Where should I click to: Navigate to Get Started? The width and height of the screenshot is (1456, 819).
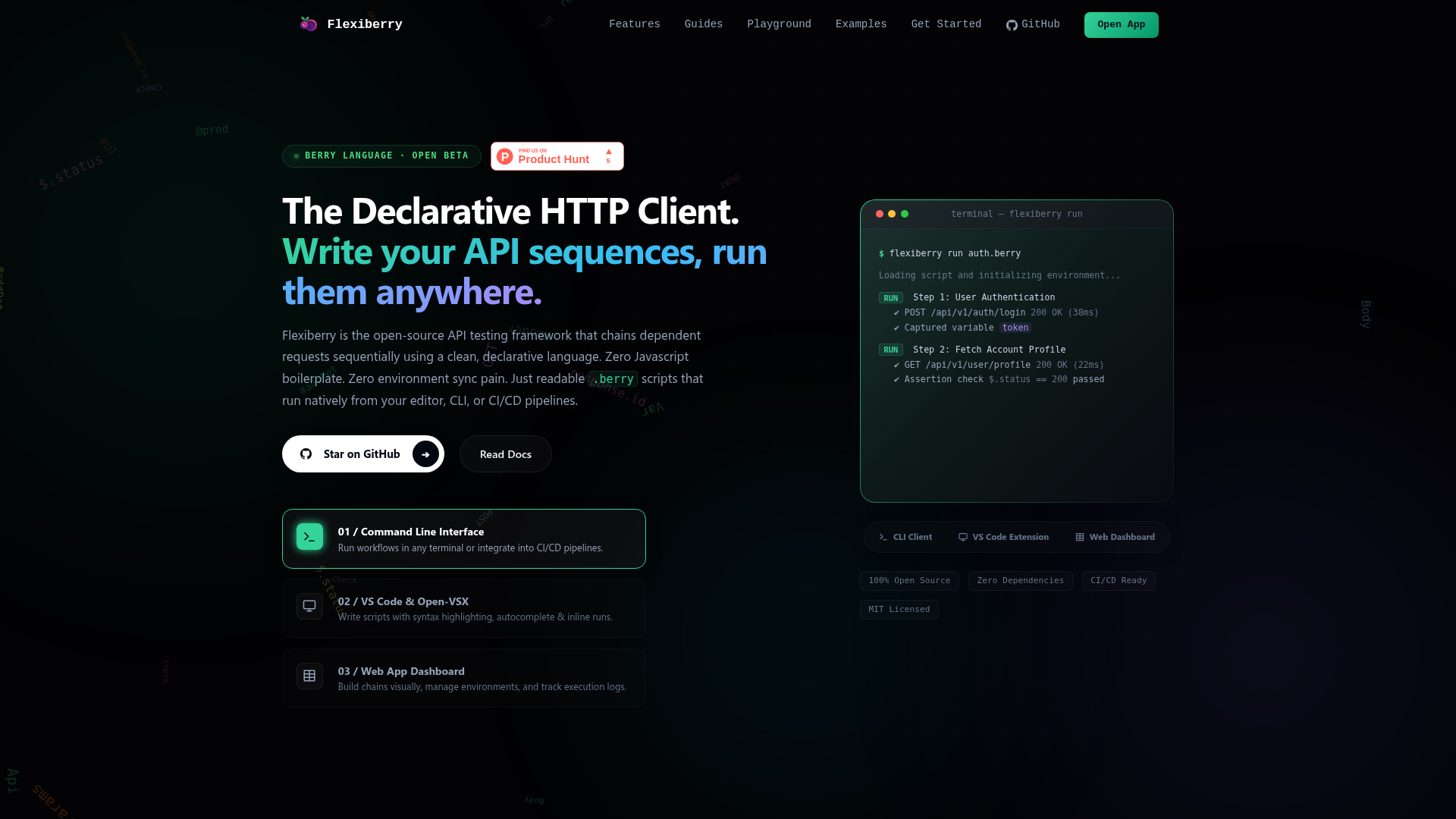click(946, 24)
